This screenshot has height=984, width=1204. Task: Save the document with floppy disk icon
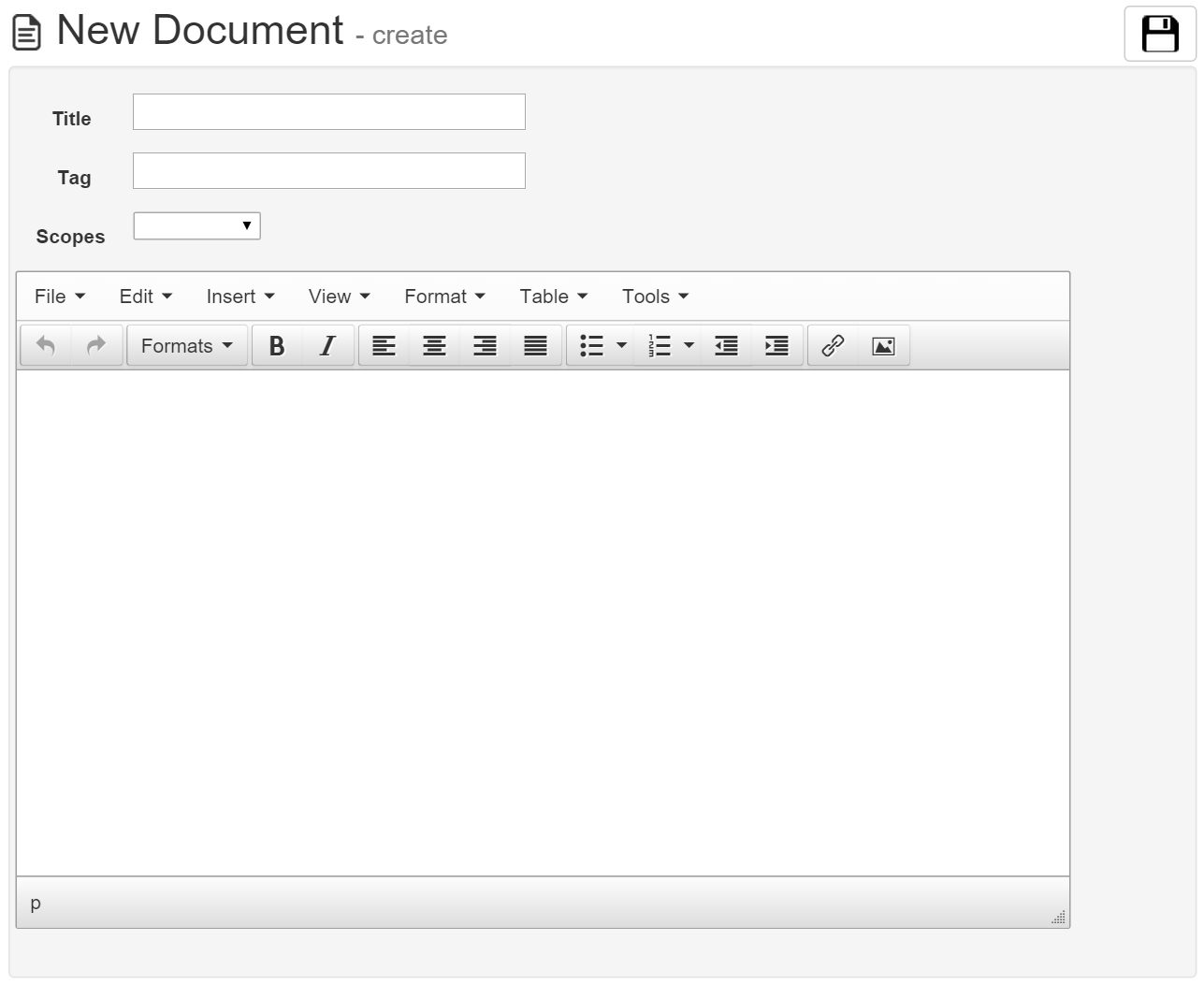pyautogui.click(x=1160, y=34)
